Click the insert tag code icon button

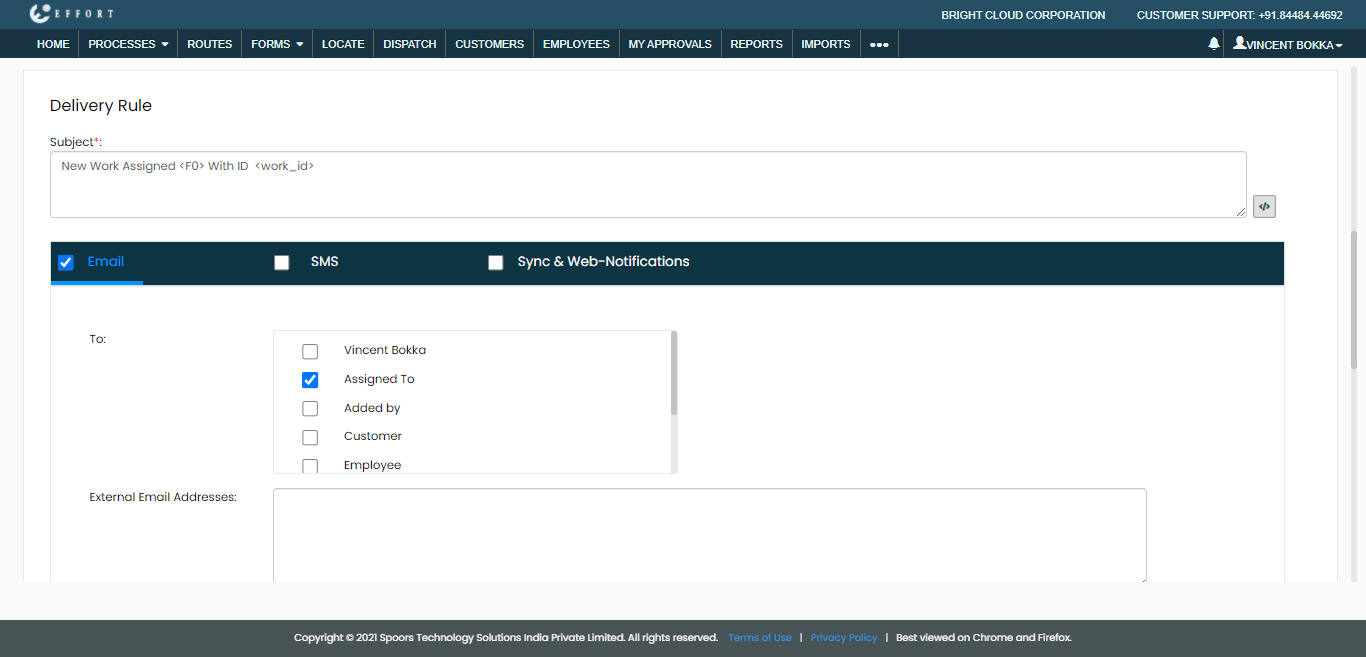click(1264, 207)
